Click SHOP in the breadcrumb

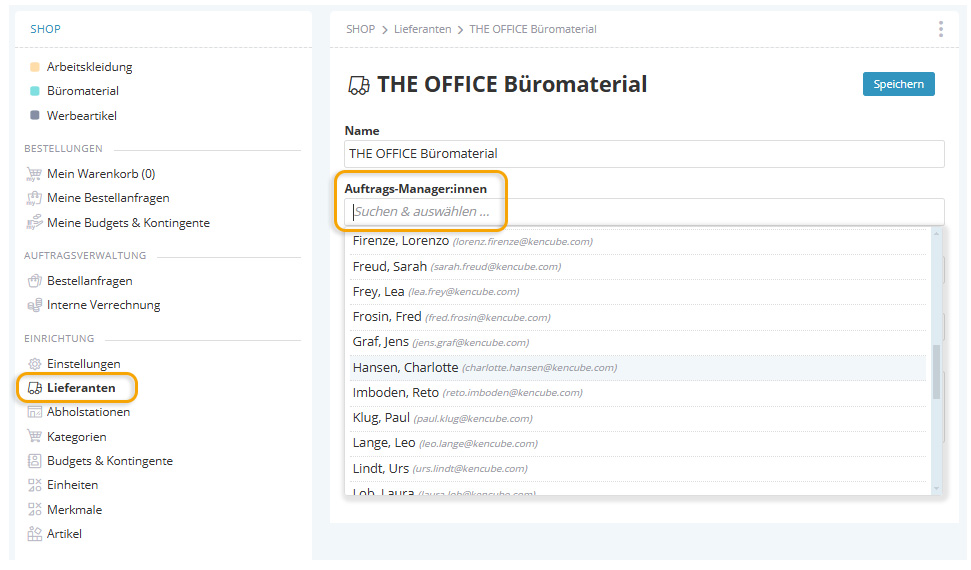coord(360,29)
